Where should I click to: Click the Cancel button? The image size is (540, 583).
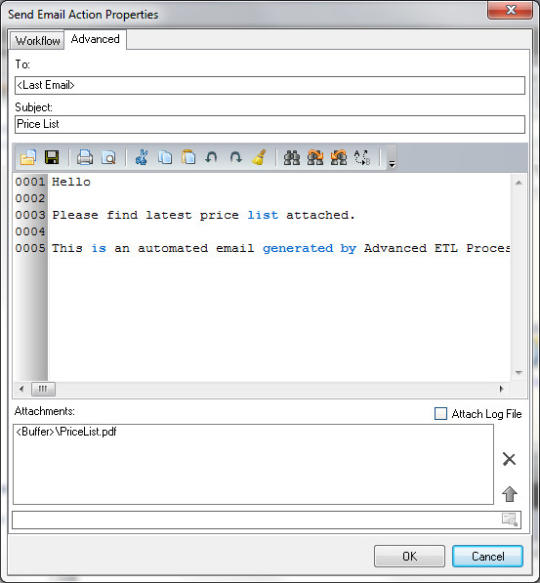pyautogui.click(x=488, y=556)
